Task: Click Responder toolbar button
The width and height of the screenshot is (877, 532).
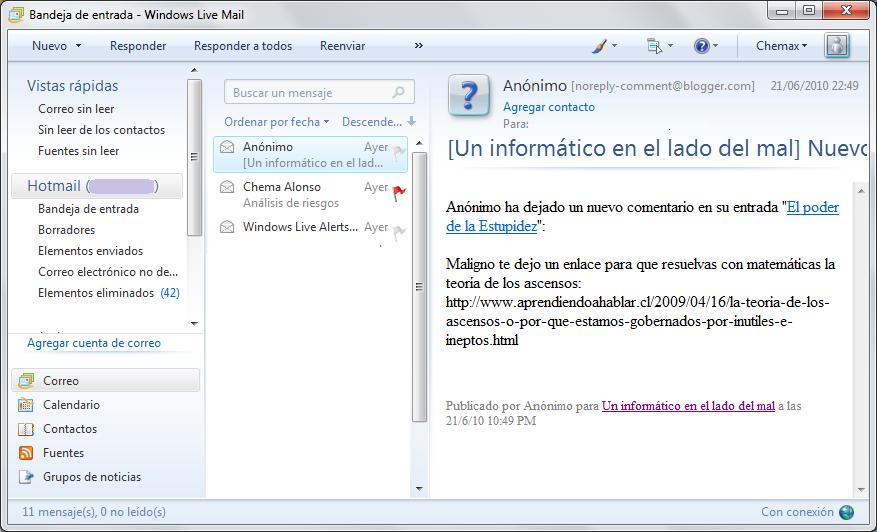Action: click(x=138, y=46)
